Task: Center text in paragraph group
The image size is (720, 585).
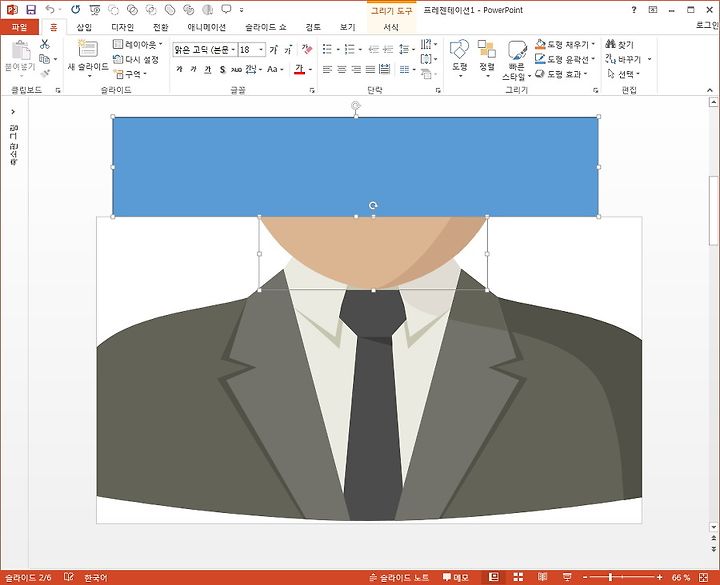Action: [x=342, y=69]
